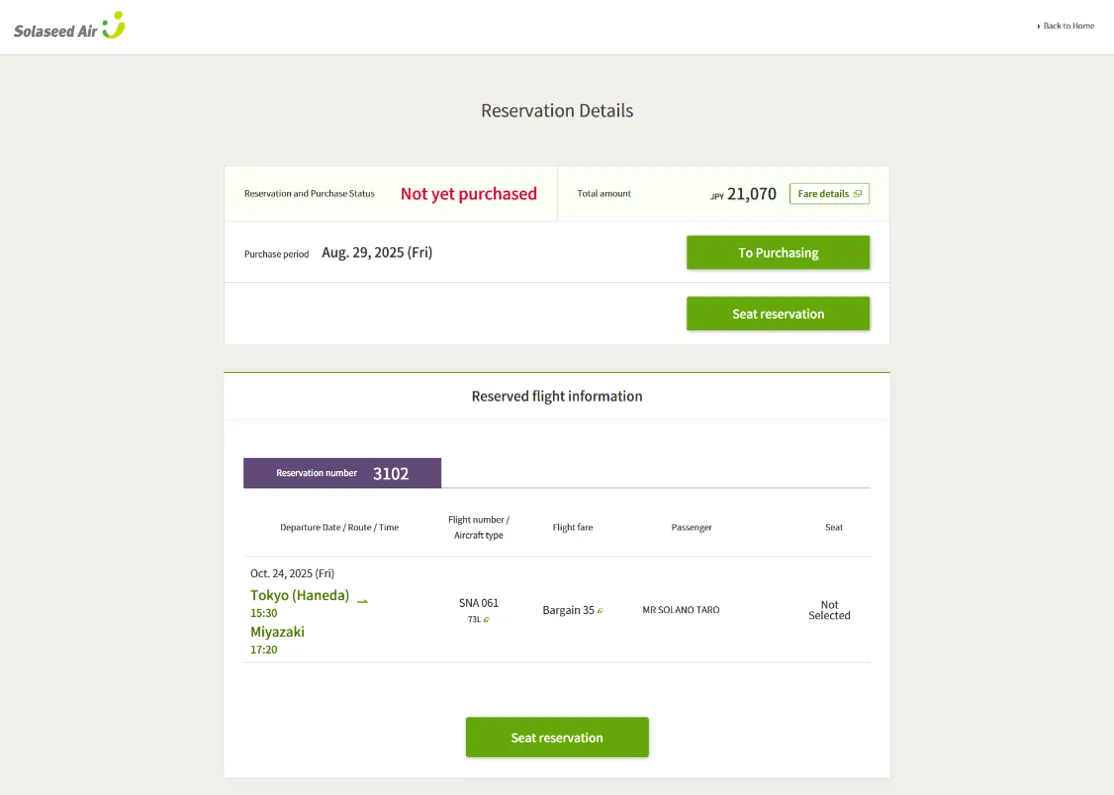This screenshot has height=795, width=1114.
Task: Click the link icon next to Bargain 35
Action: pos(600,611)
